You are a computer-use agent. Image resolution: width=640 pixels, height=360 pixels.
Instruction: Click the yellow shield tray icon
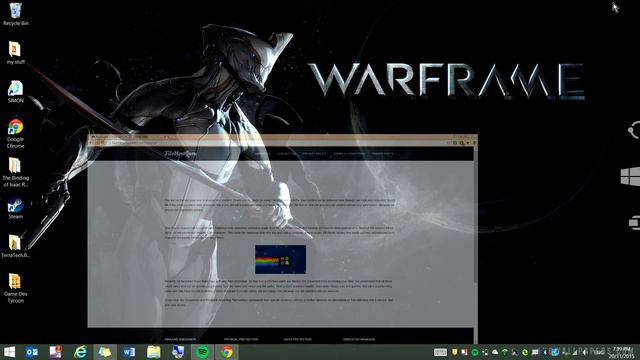[454, 352]
